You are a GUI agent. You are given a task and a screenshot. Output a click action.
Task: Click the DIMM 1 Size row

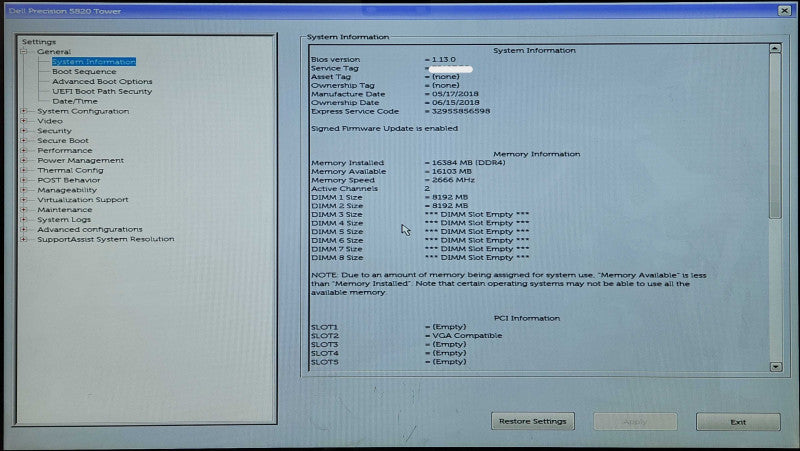point(389,197)
